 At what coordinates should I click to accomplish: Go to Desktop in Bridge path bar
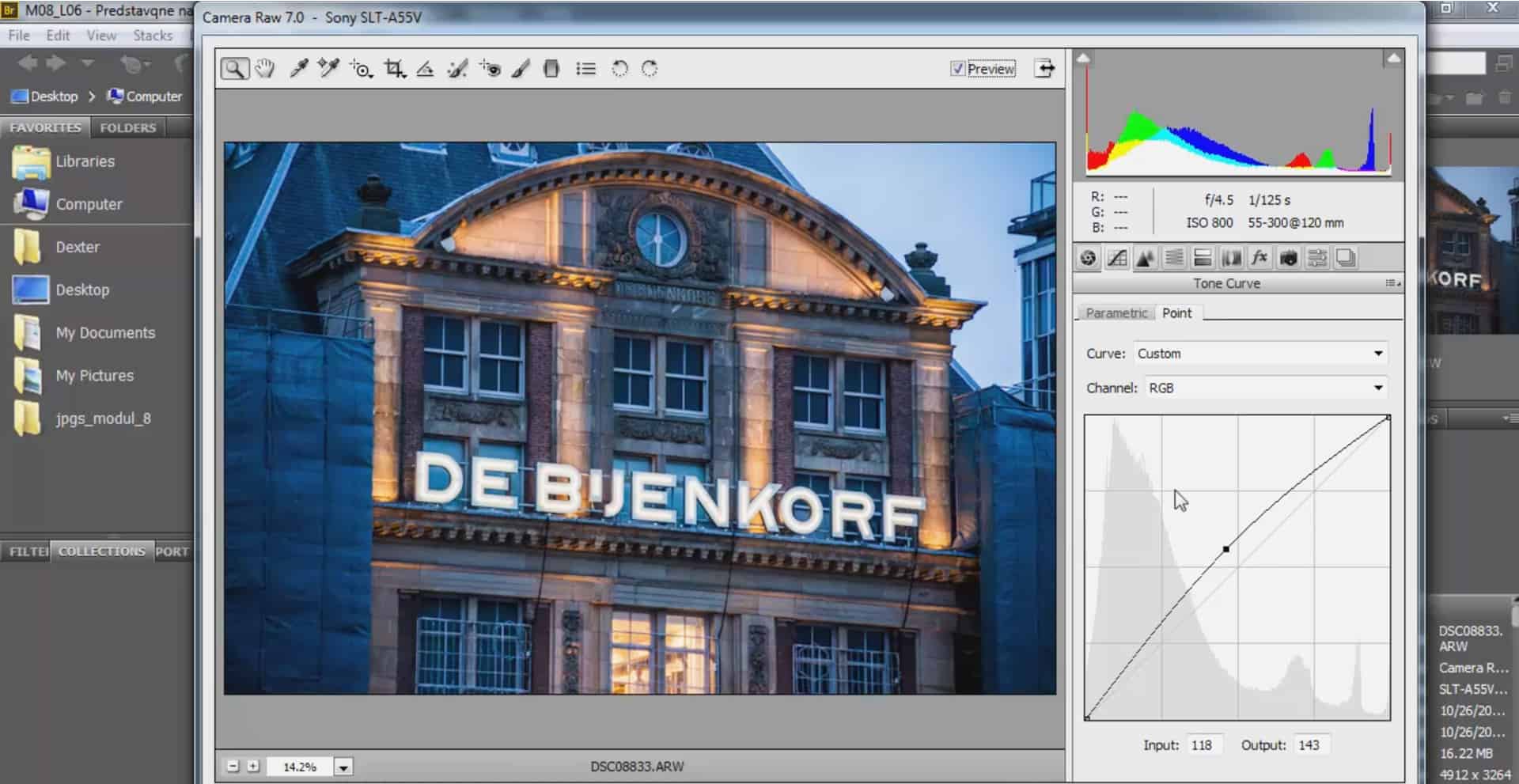tap(45, 97)
